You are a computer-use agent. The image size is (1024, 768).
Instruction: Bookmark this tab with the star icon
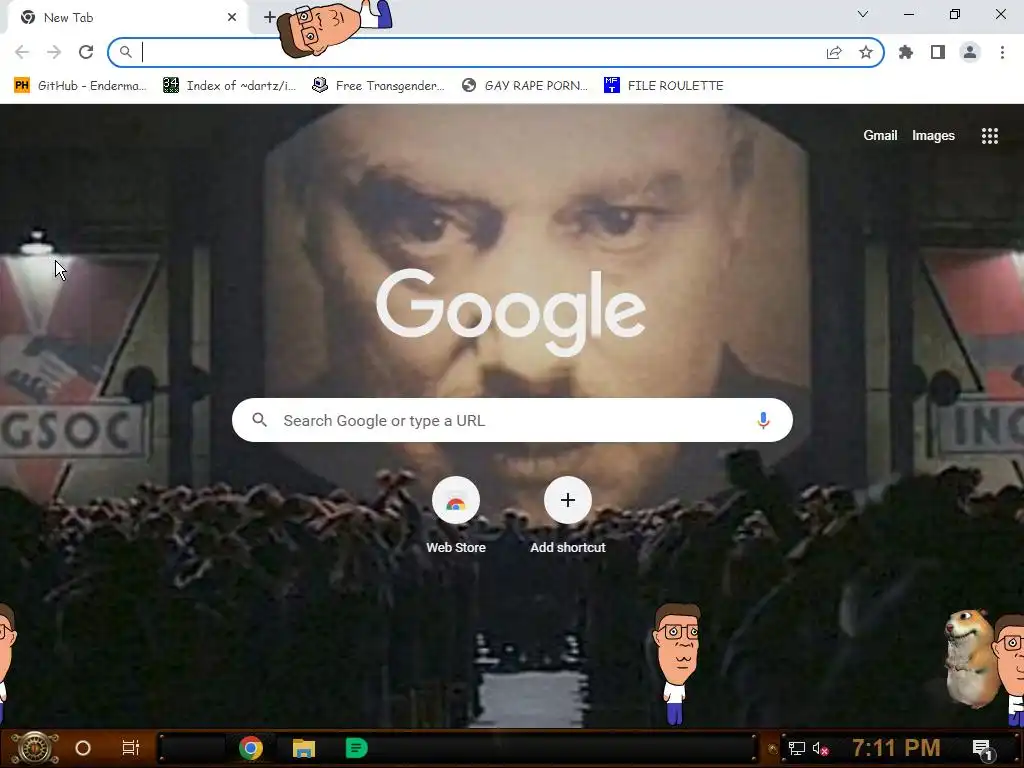pos(866,52)
